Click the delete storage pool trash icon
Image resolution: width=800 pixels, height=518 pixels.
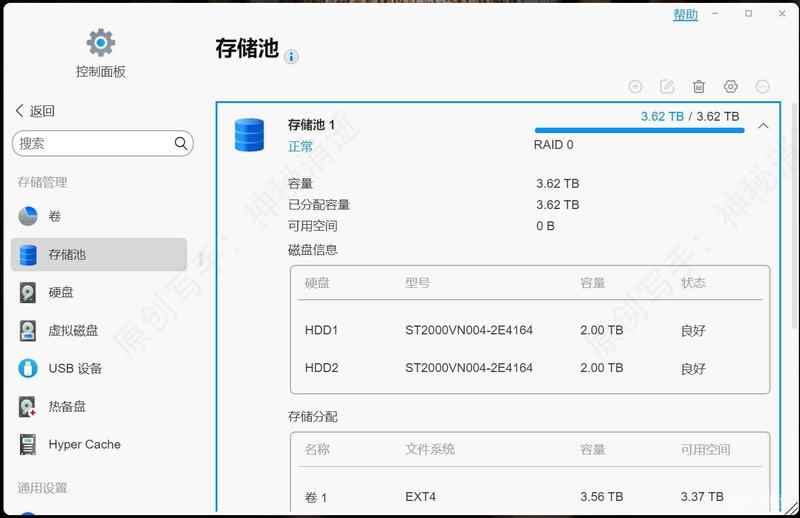tap(699, 86)
